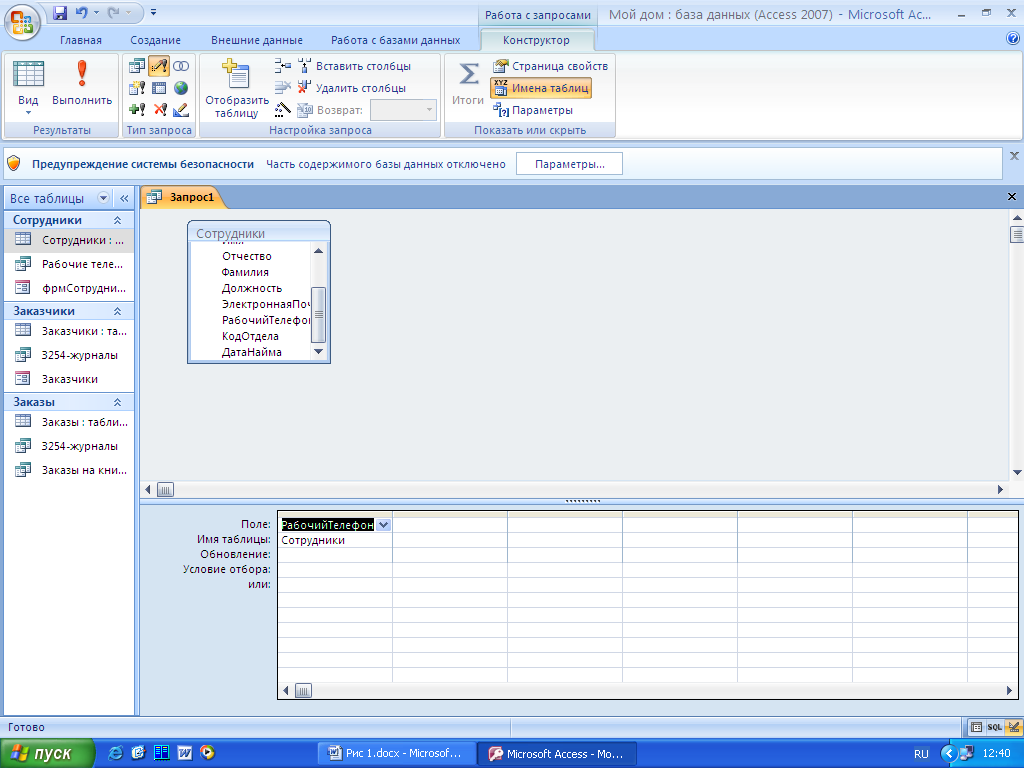Run the query with Выполнить
The height and width of the screenshot is (768, 1024).
pos(82,84)
